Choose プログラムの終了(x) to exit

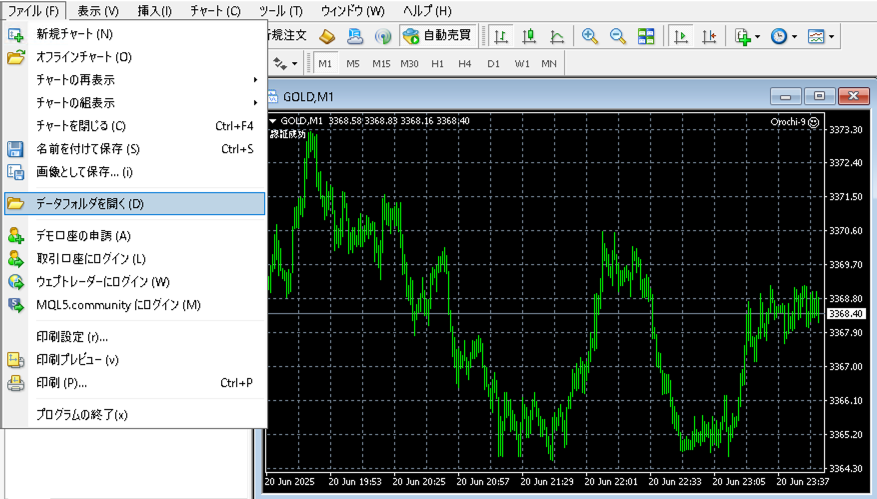tap(134, 415)
